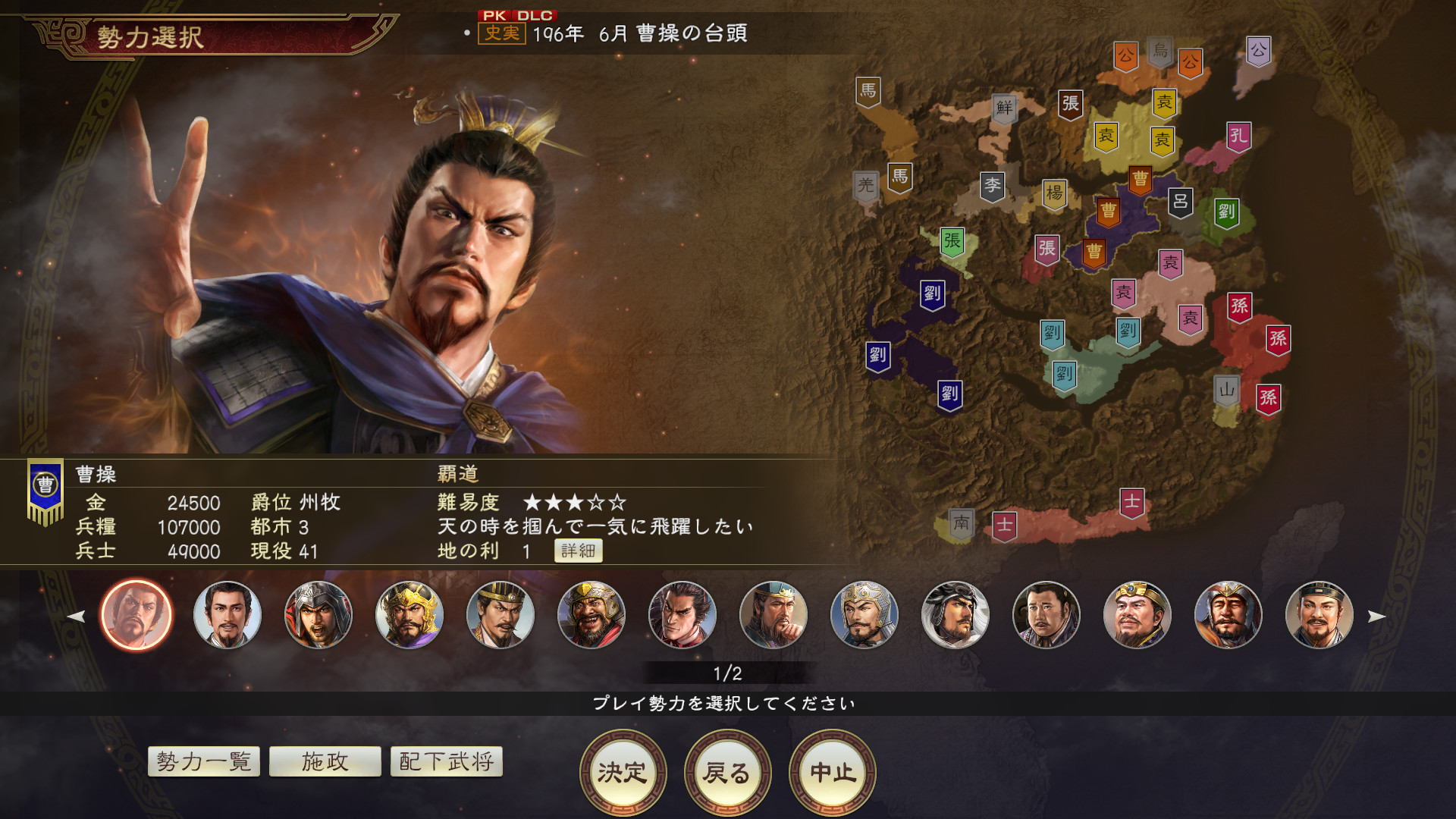Click the 呂 faction banner on map
1456x819 pixels.
pyautogui.click(x=1180, y=202)
